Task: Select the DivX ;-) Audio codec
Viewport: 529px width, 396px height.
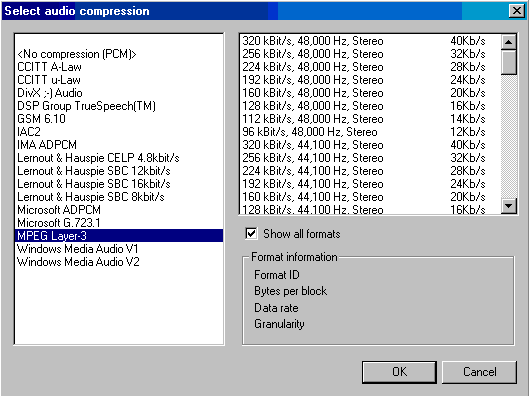Action: 119,93
